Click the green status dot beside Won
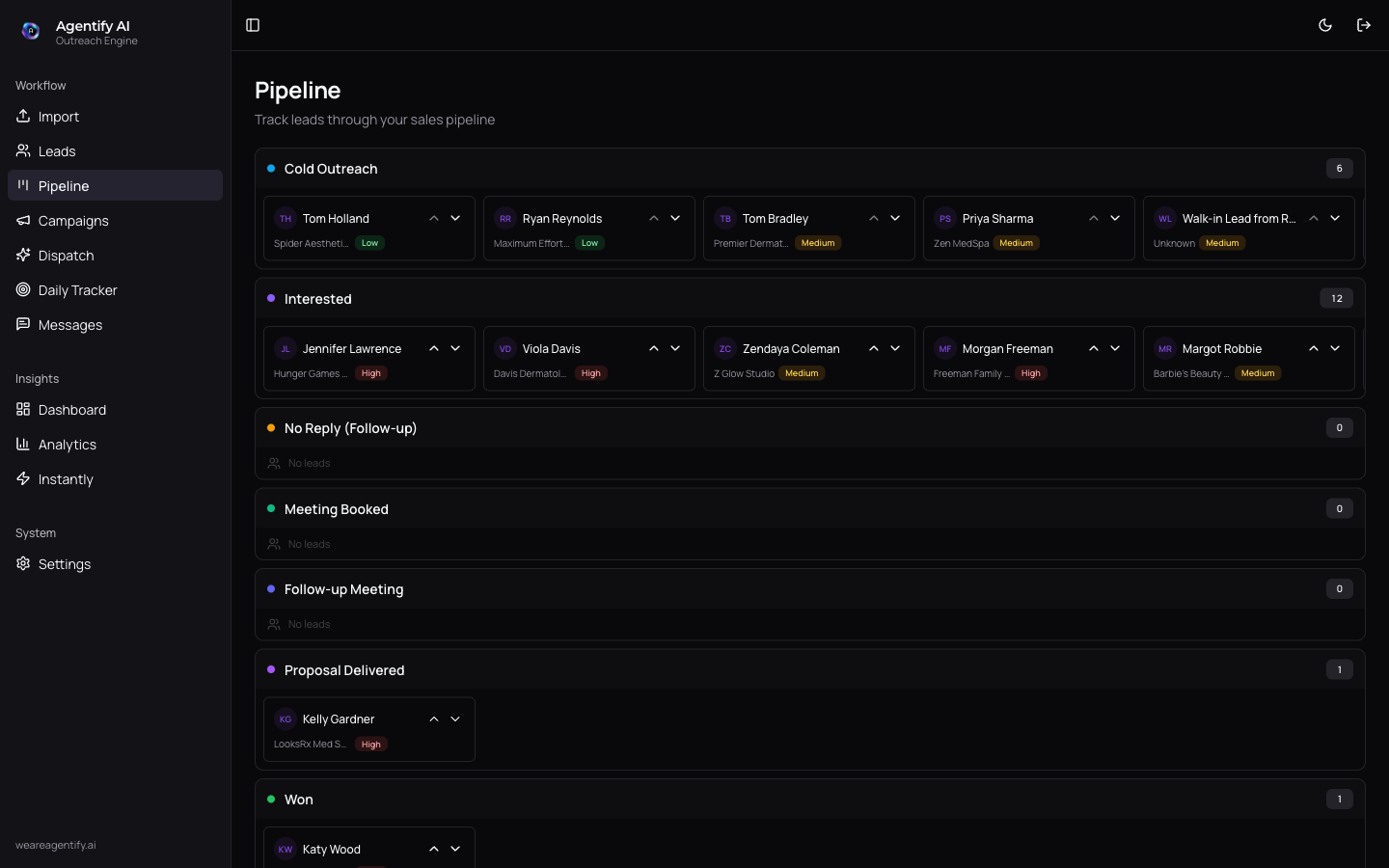Viewport: 1389px width, 868px height. tap(270, 799)
